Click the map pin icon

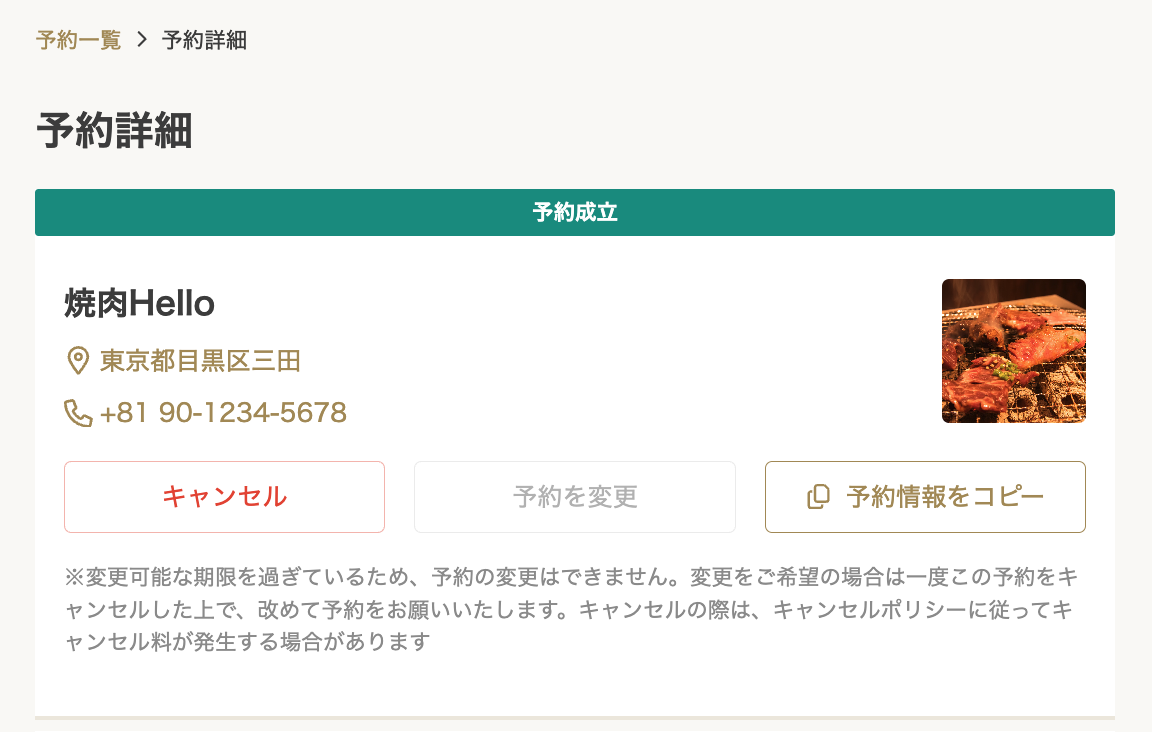[x=77, y=360]
